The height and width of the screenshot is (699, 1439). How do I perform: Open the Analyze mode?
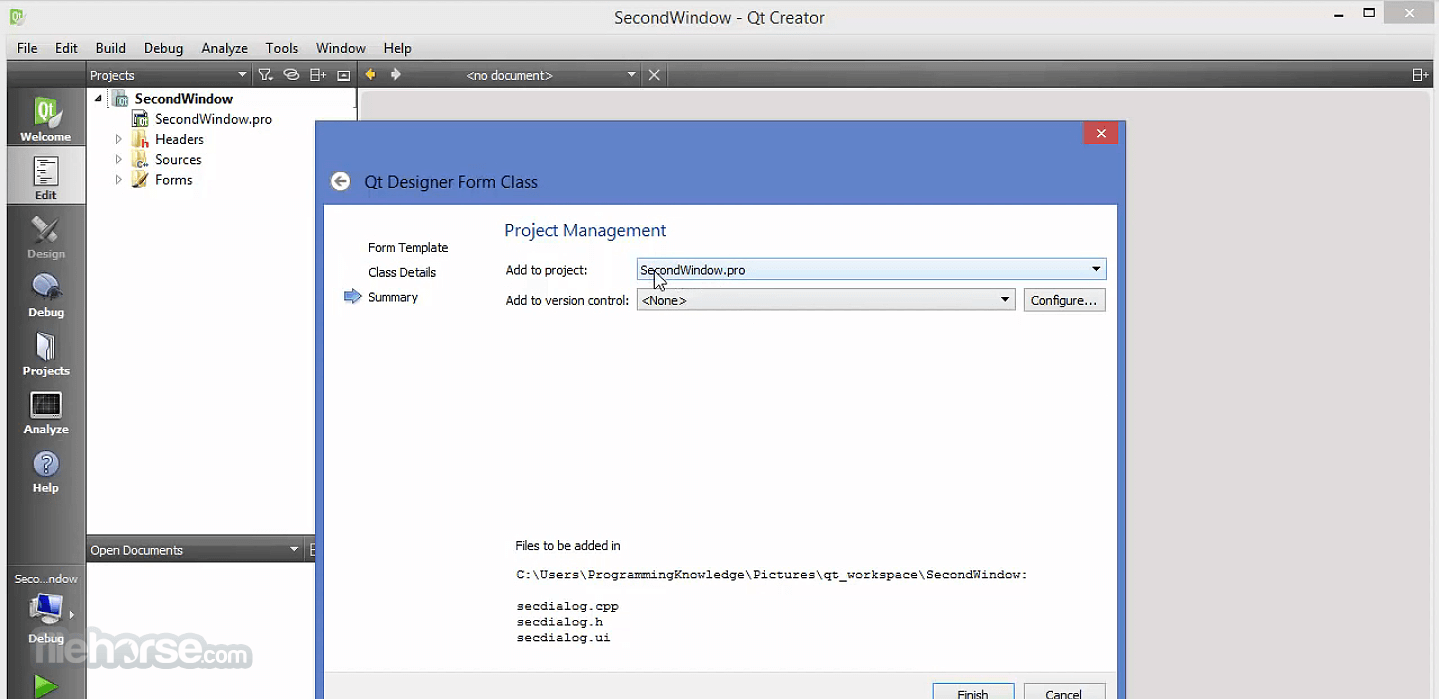point(46,411)
